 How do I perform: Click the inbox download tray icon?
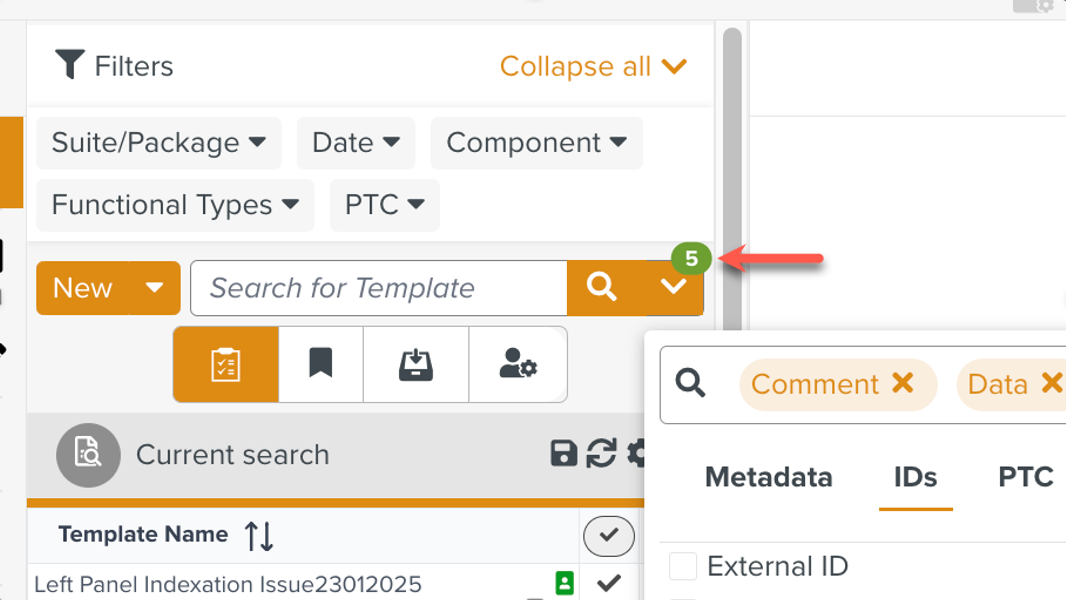click(x=415, y=365)
